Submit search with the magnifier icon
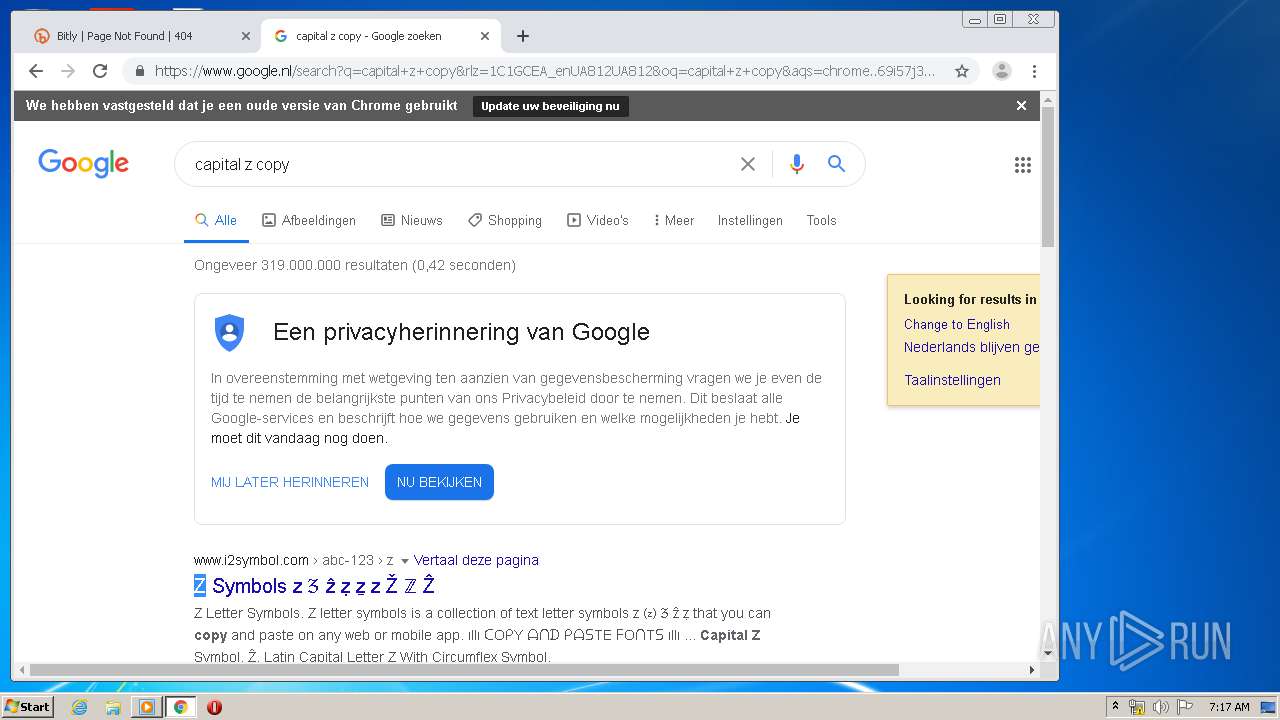1280x720 pixels. click(837, 164)
